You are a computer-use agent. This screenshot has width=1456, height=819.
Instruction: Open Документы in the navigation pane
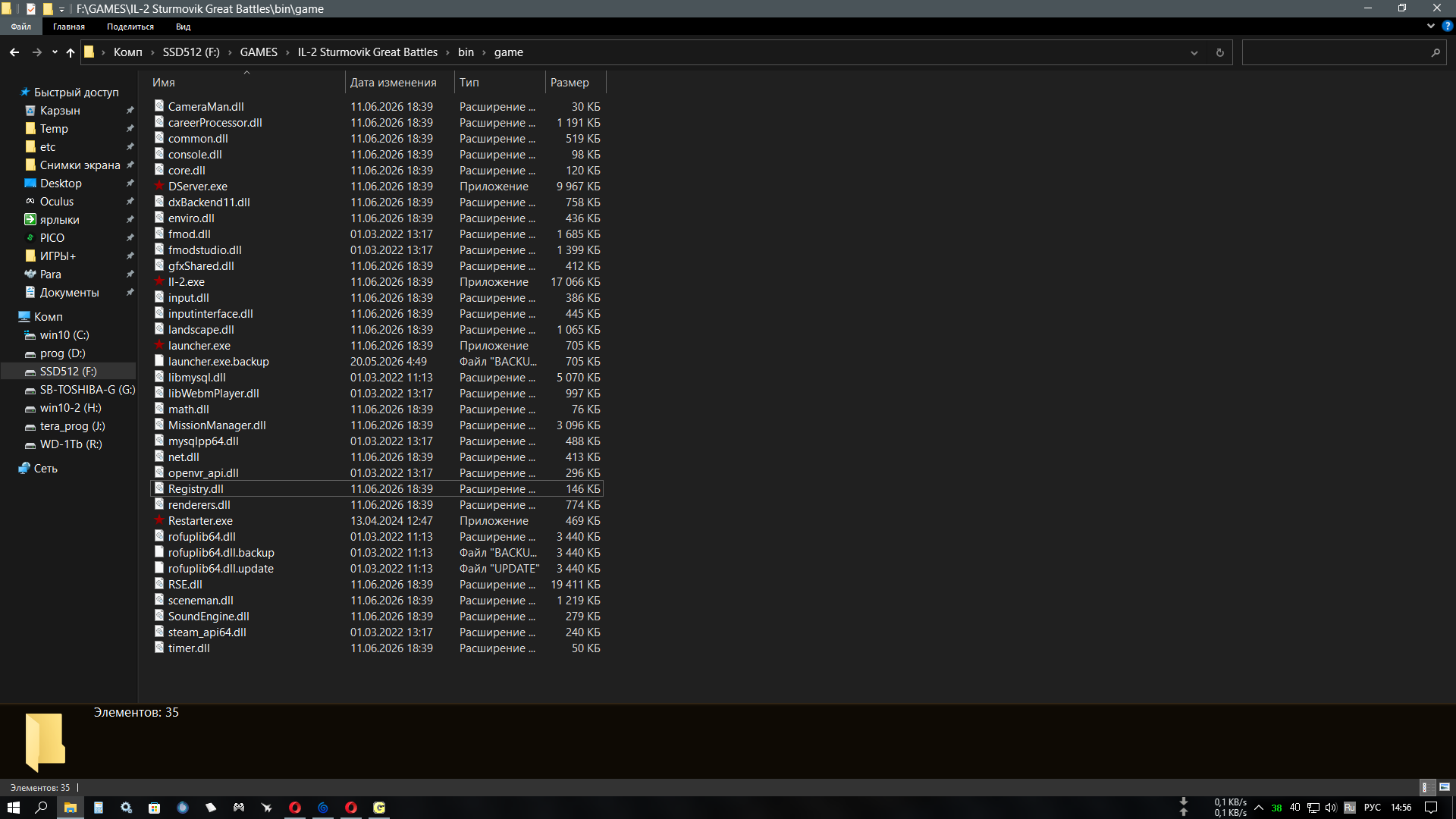[x=69, y=293]
